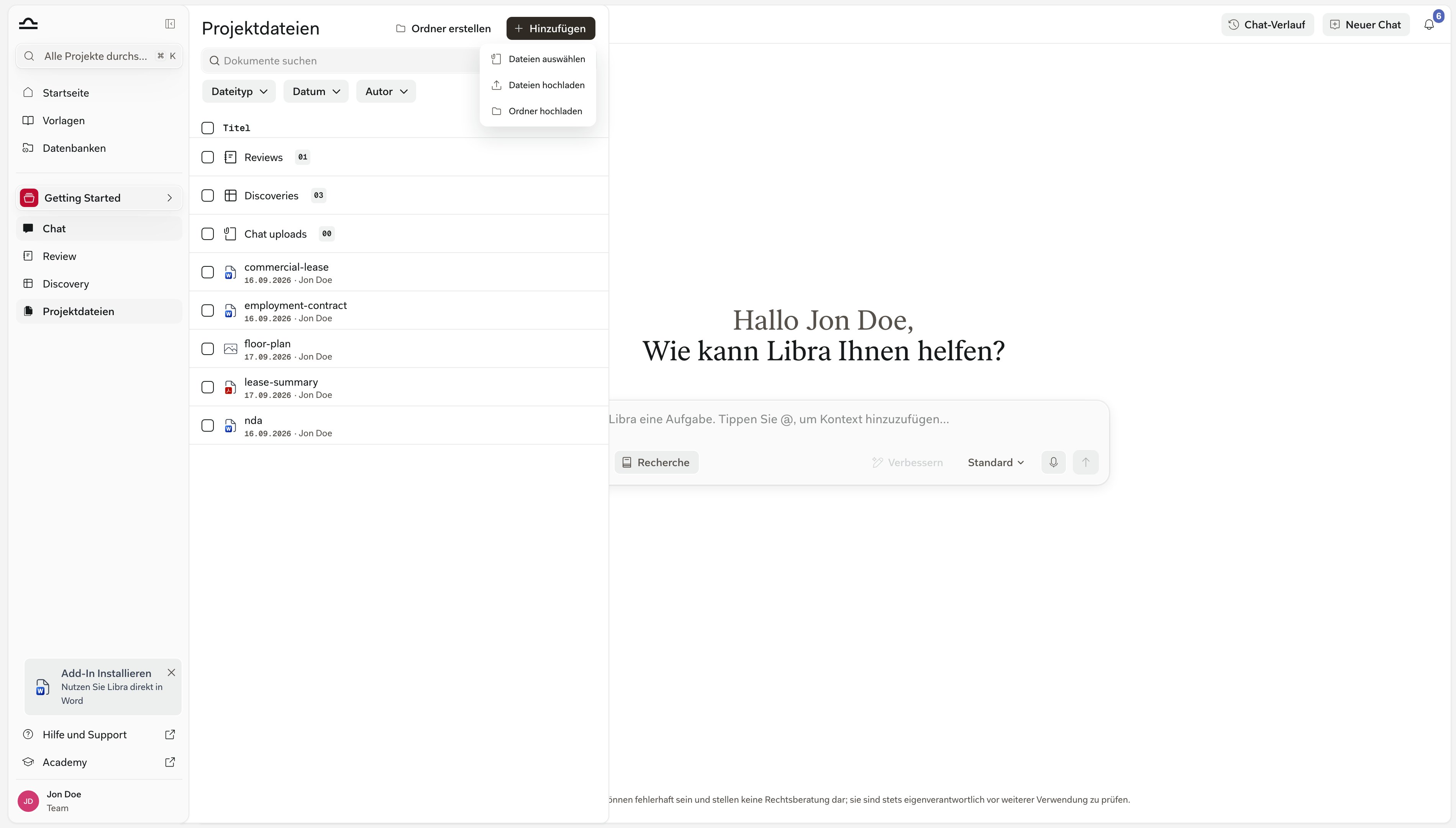Open Chat-Verlauf
The width and height of the screenshot is (1456, 828).
pos(1267,25)
